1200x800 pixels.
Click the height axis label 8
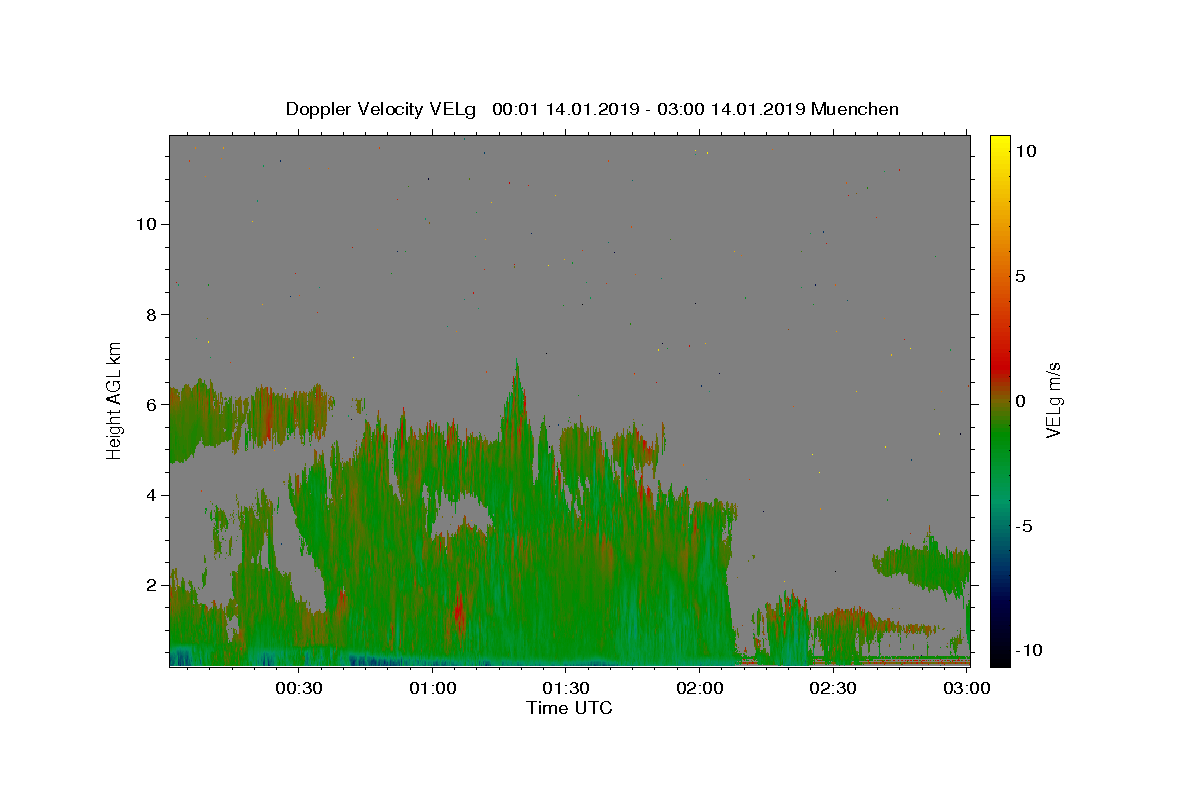tap(150, 314)
